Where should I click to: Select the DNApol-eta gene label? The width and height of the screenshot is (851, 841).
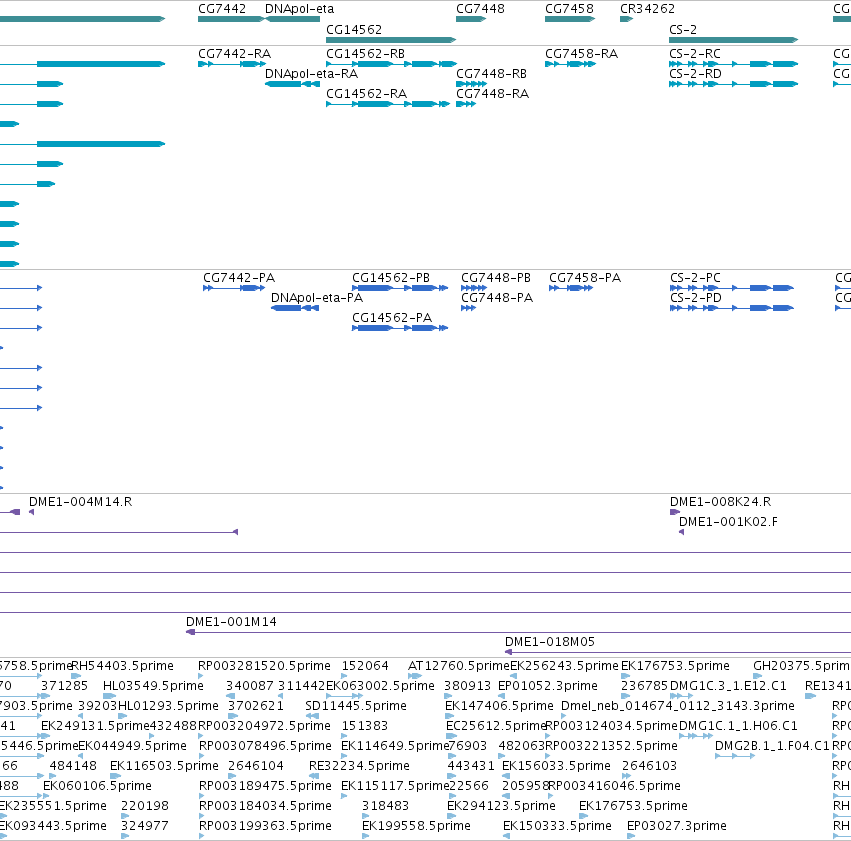click(x=300, y=9)
